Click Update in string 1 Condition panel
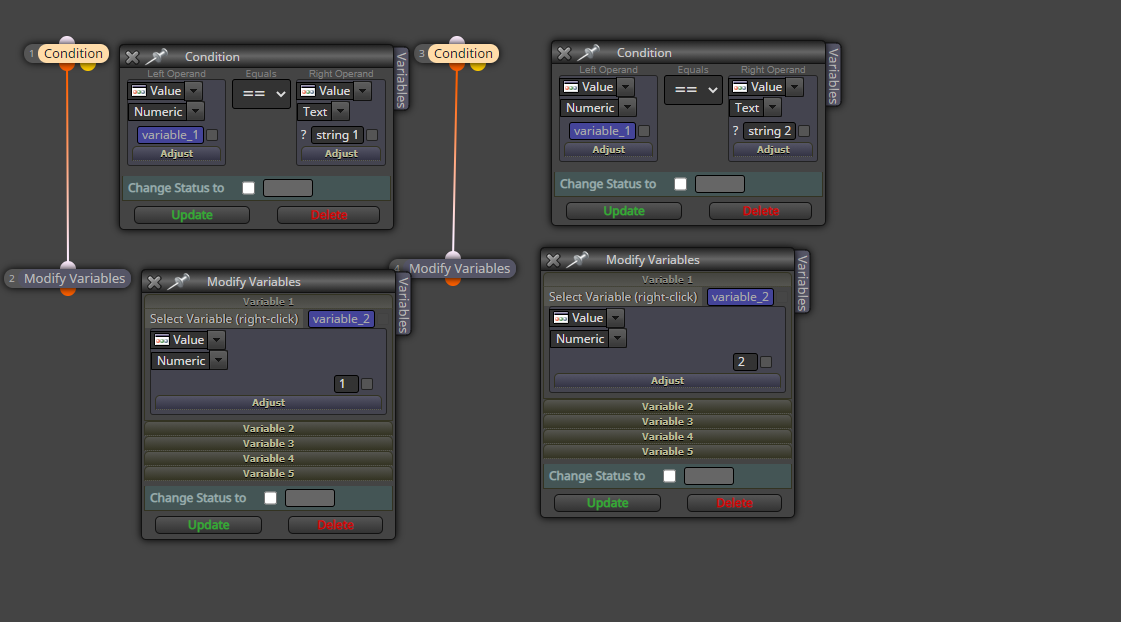Viewport: 1121px width, 622px height. point(192,215)
